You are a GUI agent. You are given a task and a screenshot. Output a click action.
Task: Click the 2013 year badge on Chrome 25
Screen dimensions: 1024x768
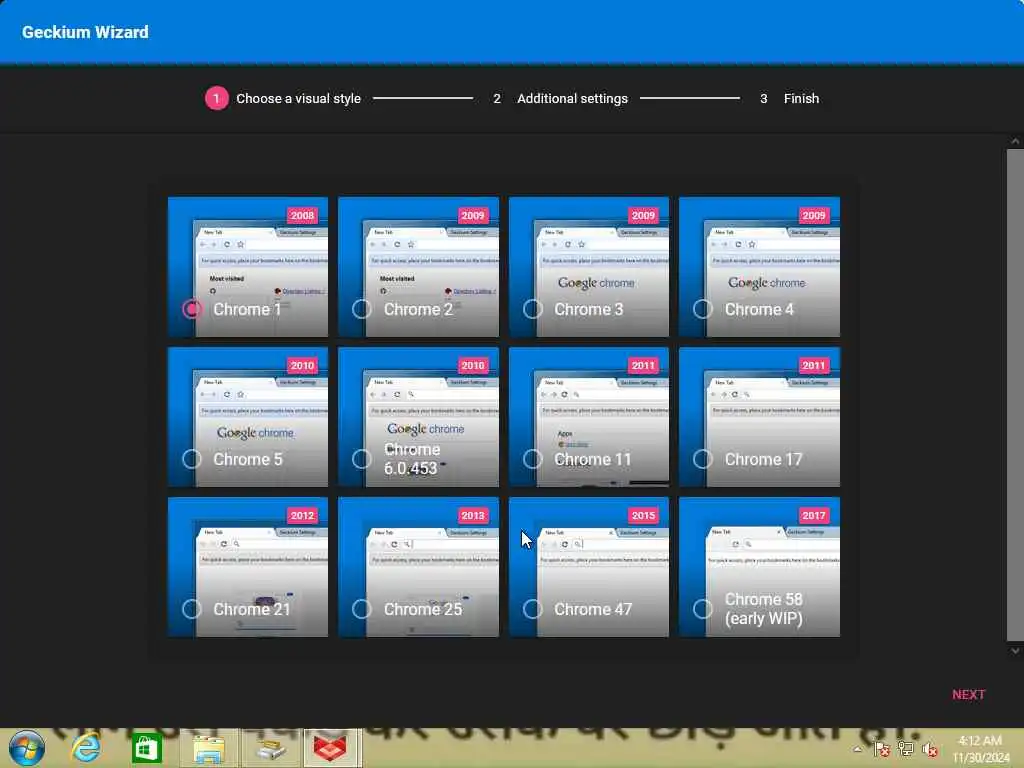[473, 515]
